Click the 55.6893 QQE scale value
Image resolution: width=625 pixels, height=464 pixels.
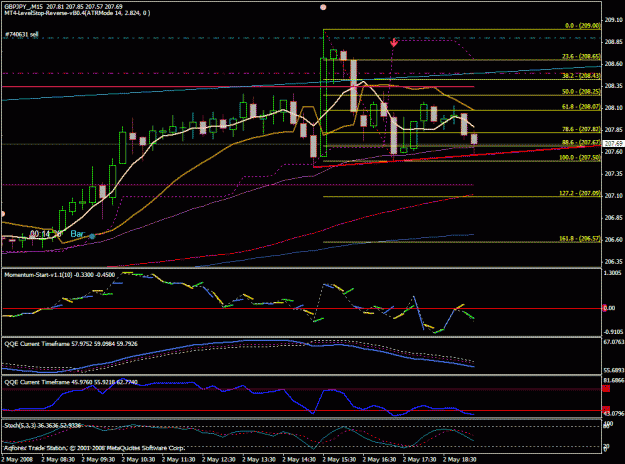[613, 370]
